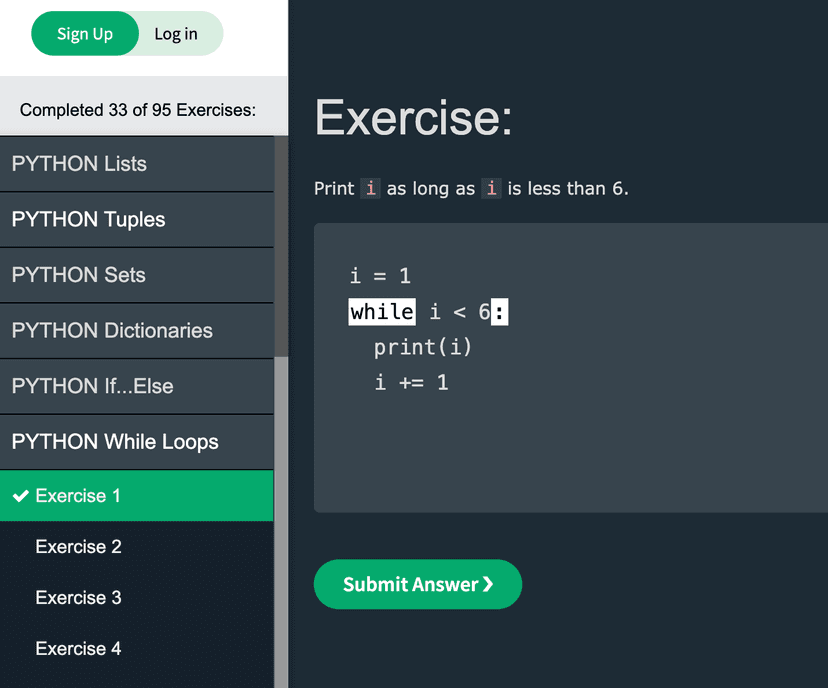828x688 pixels.
Task: Click the Exercise heading
Action: pyautogui.click(x=413, y=118)
